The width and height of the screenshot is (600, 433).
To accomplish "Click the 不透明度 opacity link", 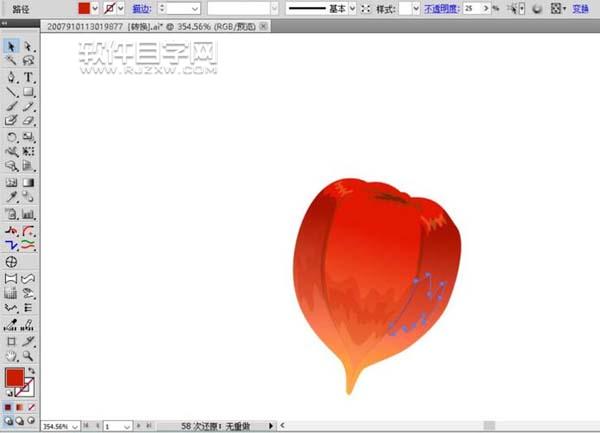I will pyautogui.click(x=443, y=8).
